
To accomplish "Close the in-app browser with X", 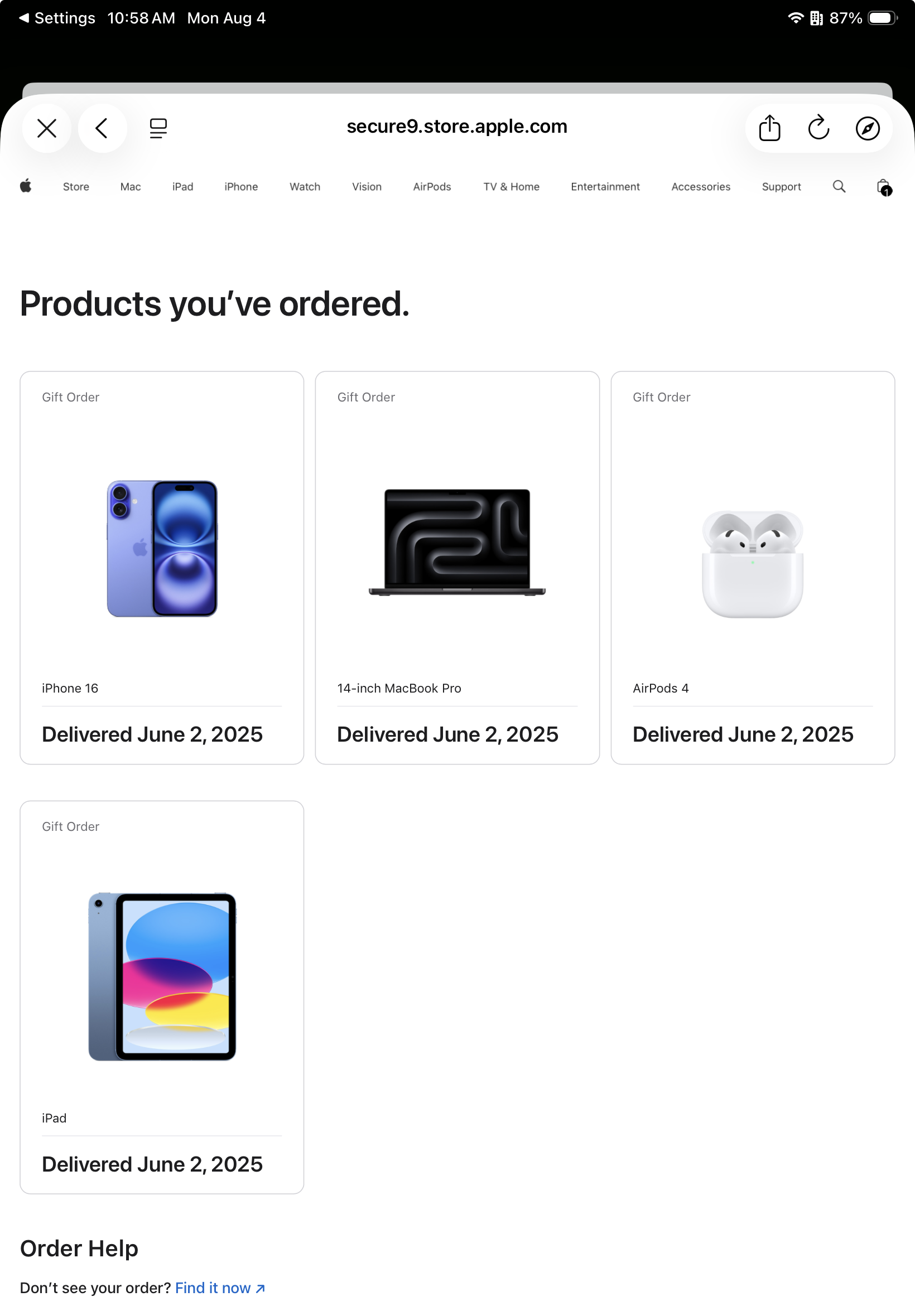I will 46,128.
